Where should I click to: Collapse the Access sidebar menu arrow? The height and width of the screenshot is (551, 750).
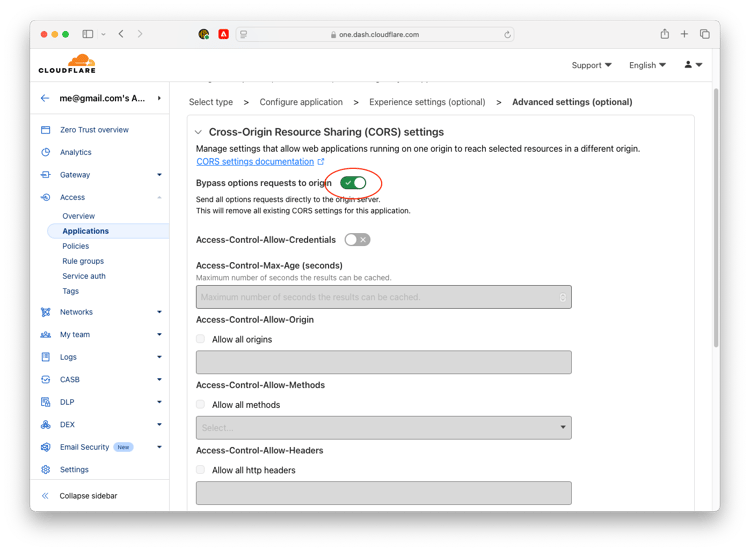tap(159, 197)
